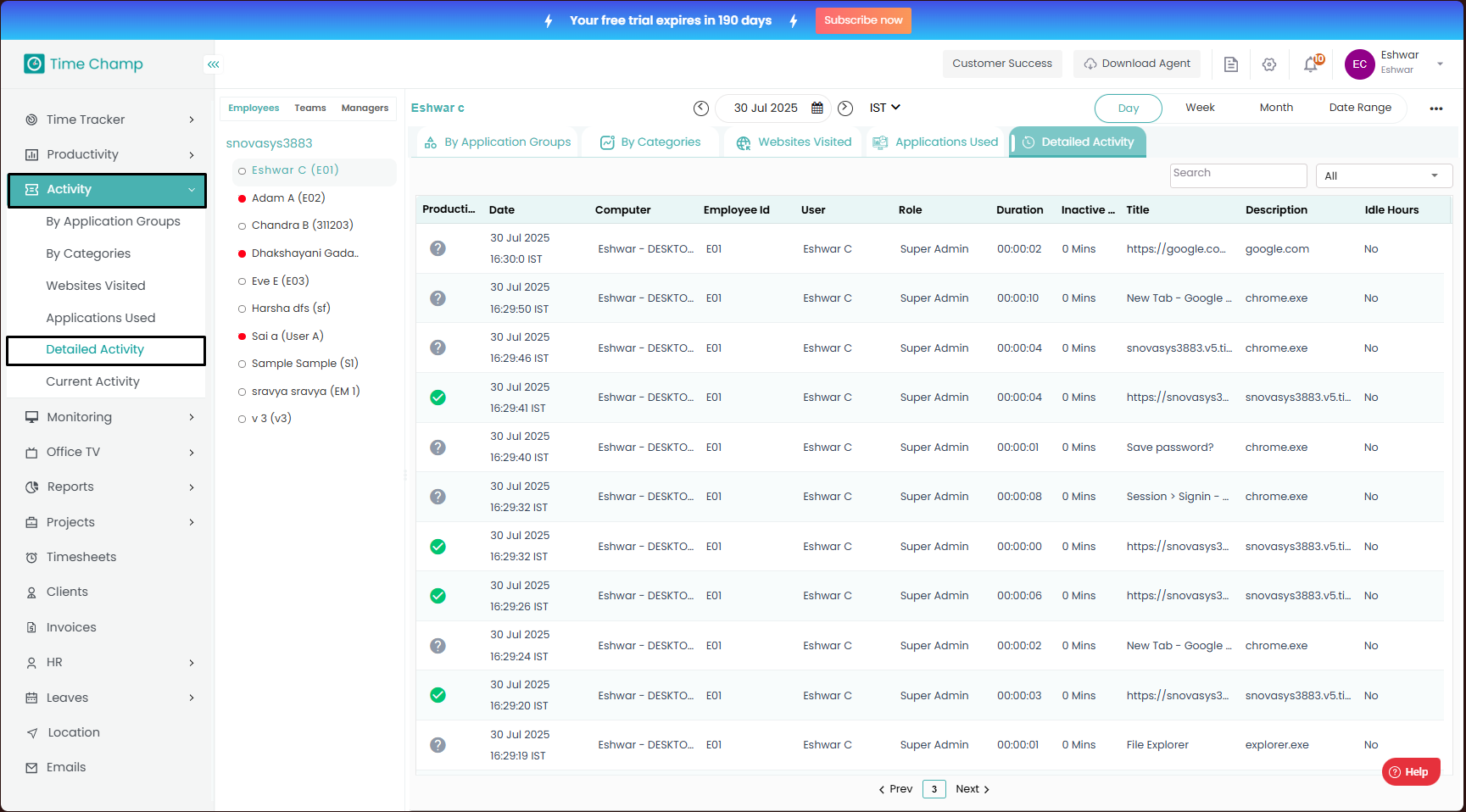
Task: Open the calendar date picker icon
Action: click(817, 108)
